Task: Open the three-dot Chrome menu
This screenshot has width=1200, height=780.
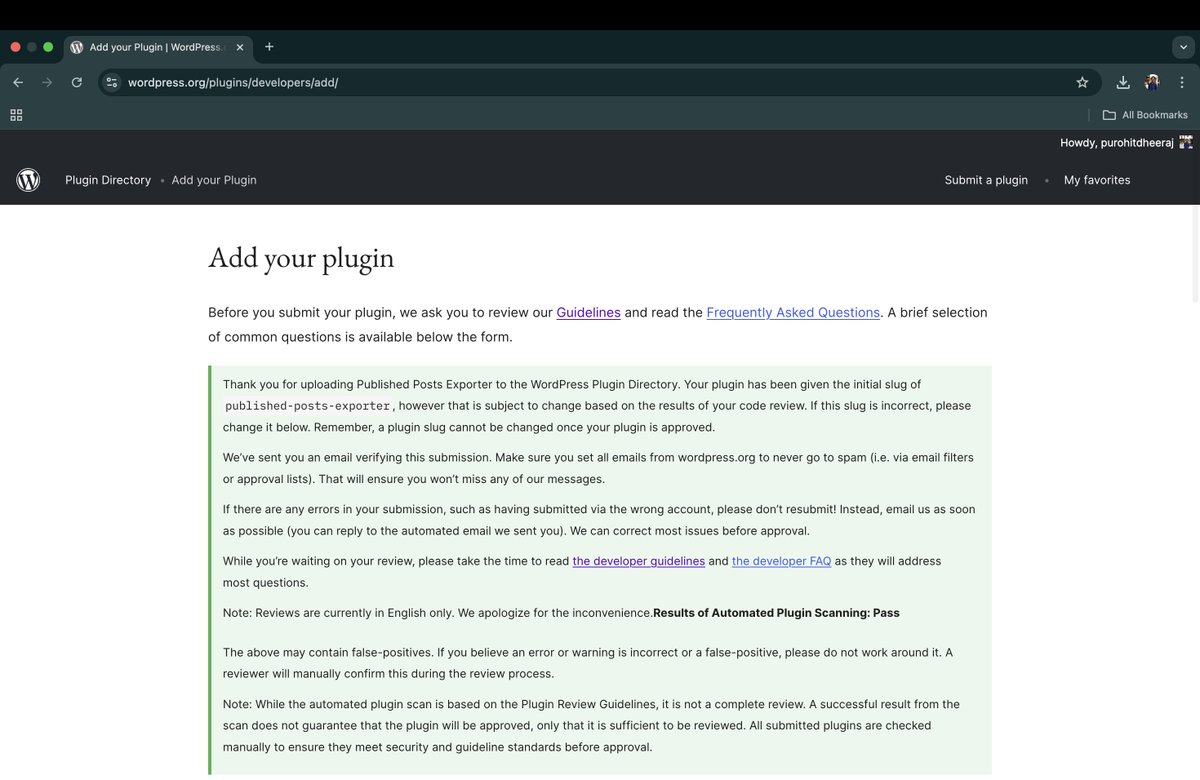Action: point(1182,82)
